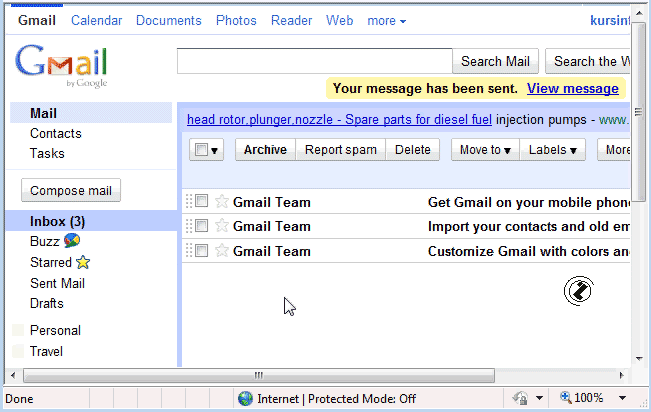Open the Buzz folder
This screenshot has height=412, width=651.
pos(45,241)
